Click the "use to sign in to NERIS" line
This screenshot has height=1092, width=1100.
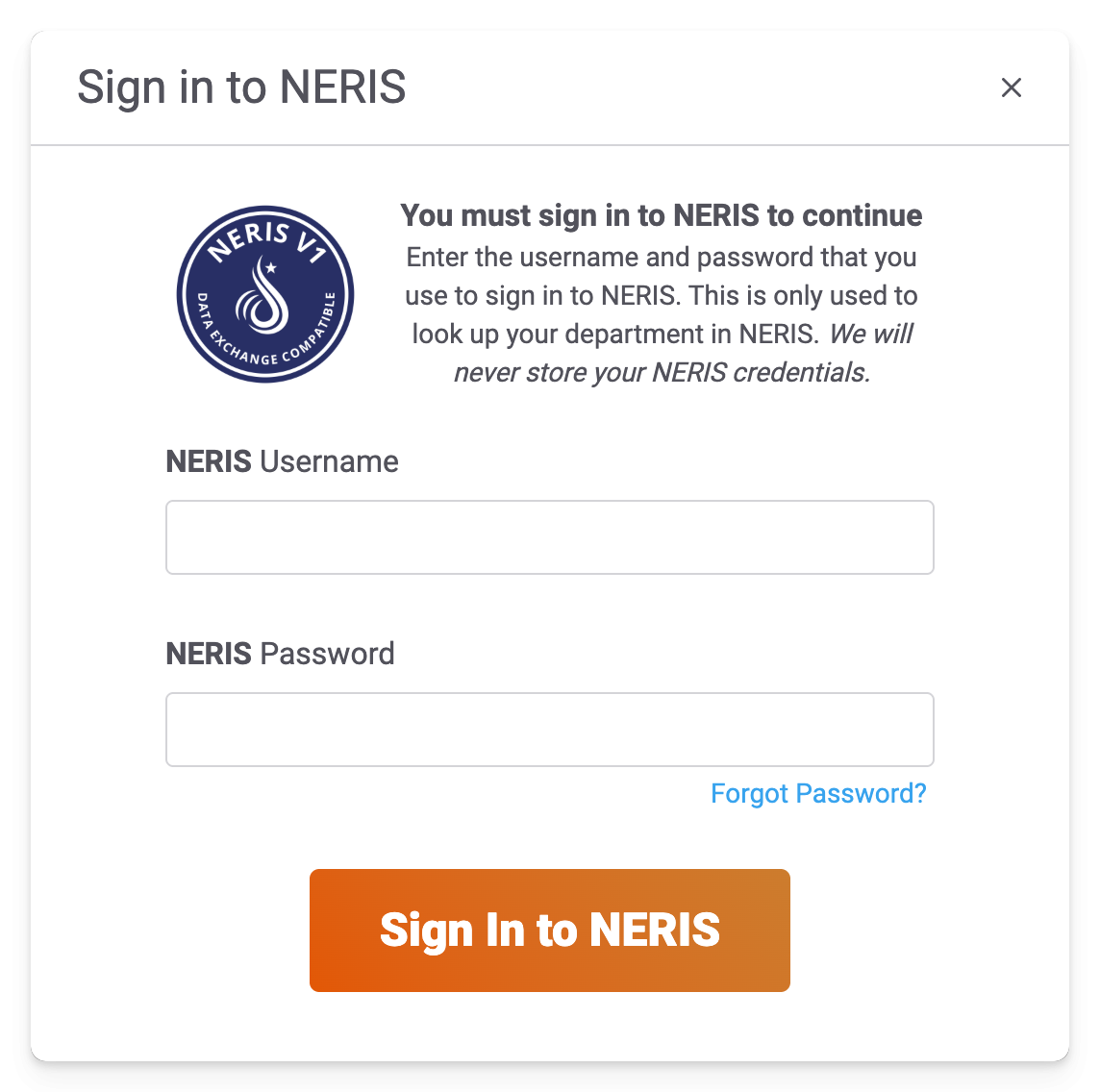(662, 295)
